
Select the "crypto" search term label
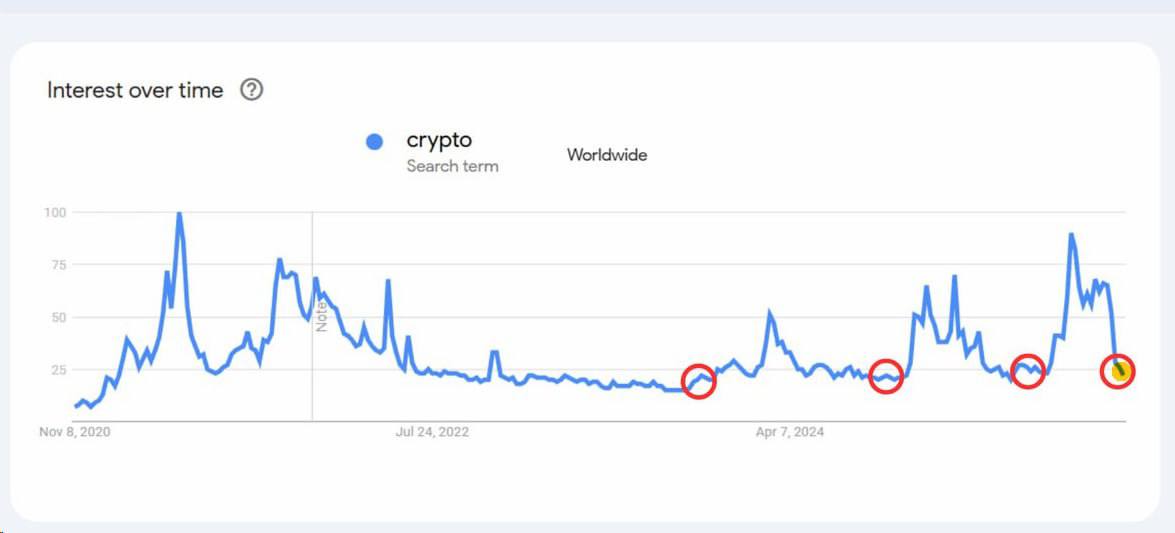tap(439, 140)
